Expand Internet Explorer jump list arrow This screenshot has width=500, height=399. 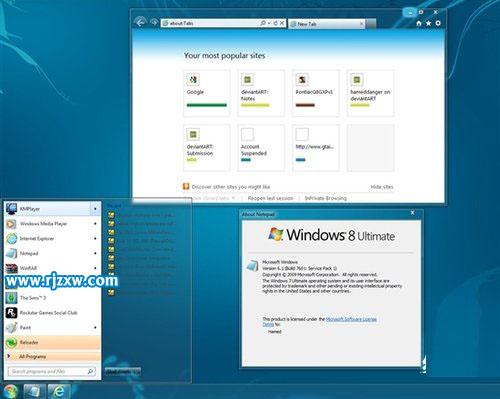pyautogui.click(x=95, y=238)
